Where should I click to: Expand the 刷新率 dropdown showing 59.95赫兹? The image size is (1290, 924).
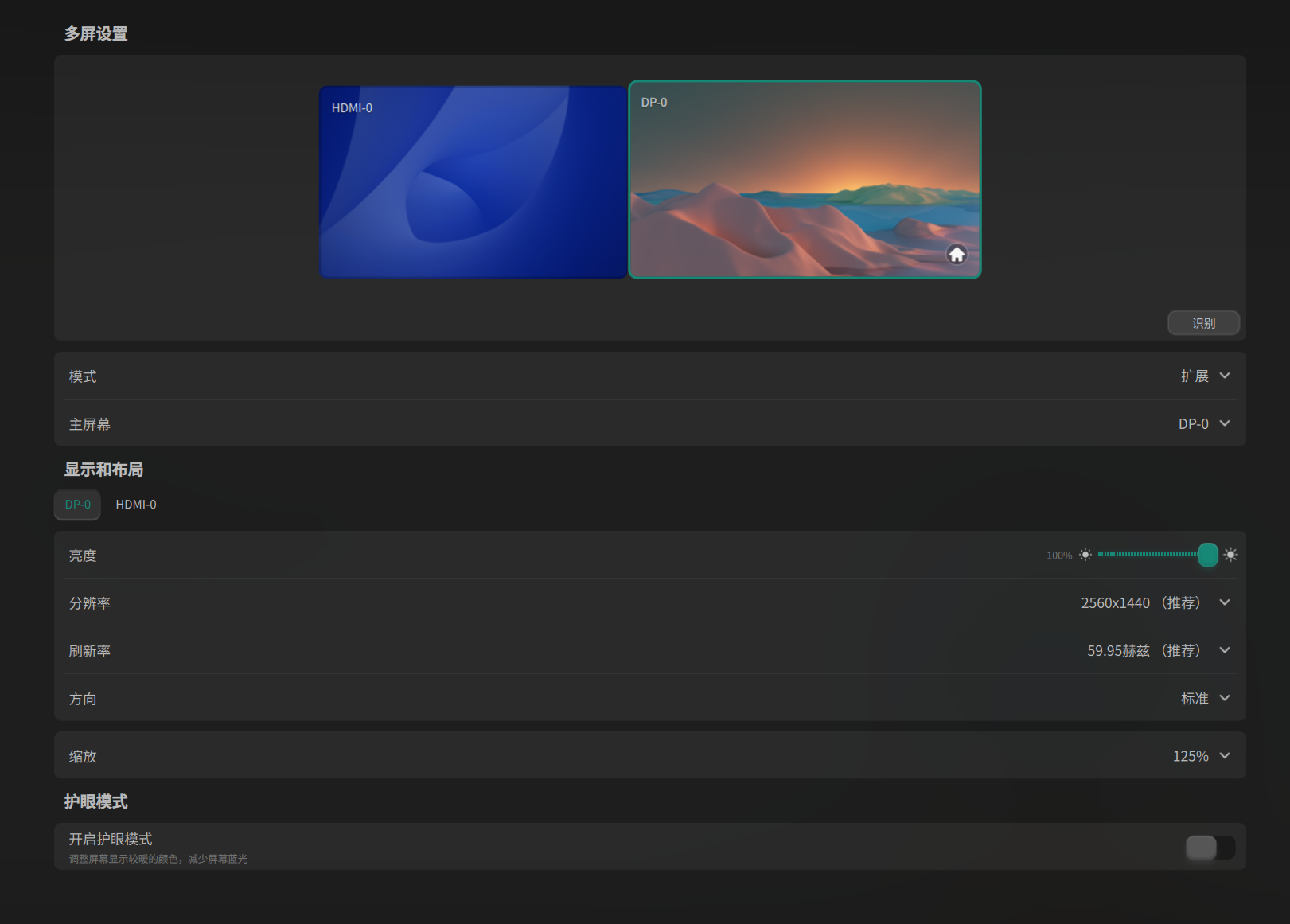(x=1159, y=650)
